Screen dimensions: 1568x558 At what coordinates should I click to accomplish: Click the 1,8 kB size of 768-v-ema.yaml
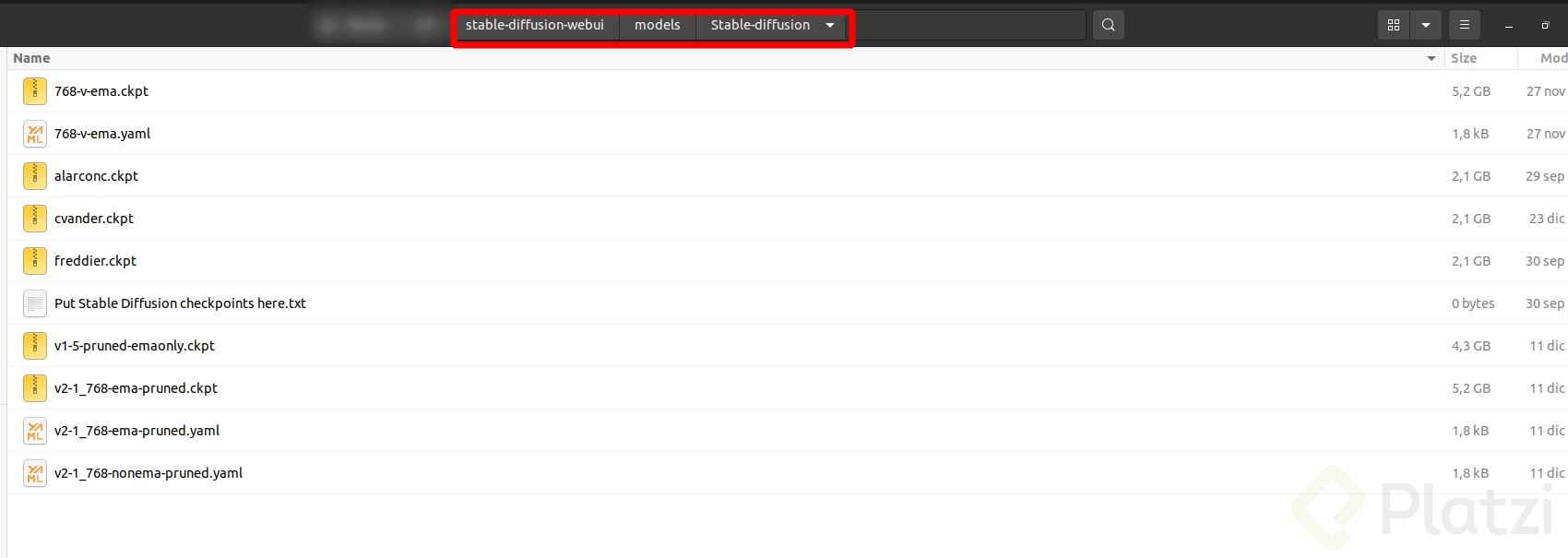(x=1470, y=134)
